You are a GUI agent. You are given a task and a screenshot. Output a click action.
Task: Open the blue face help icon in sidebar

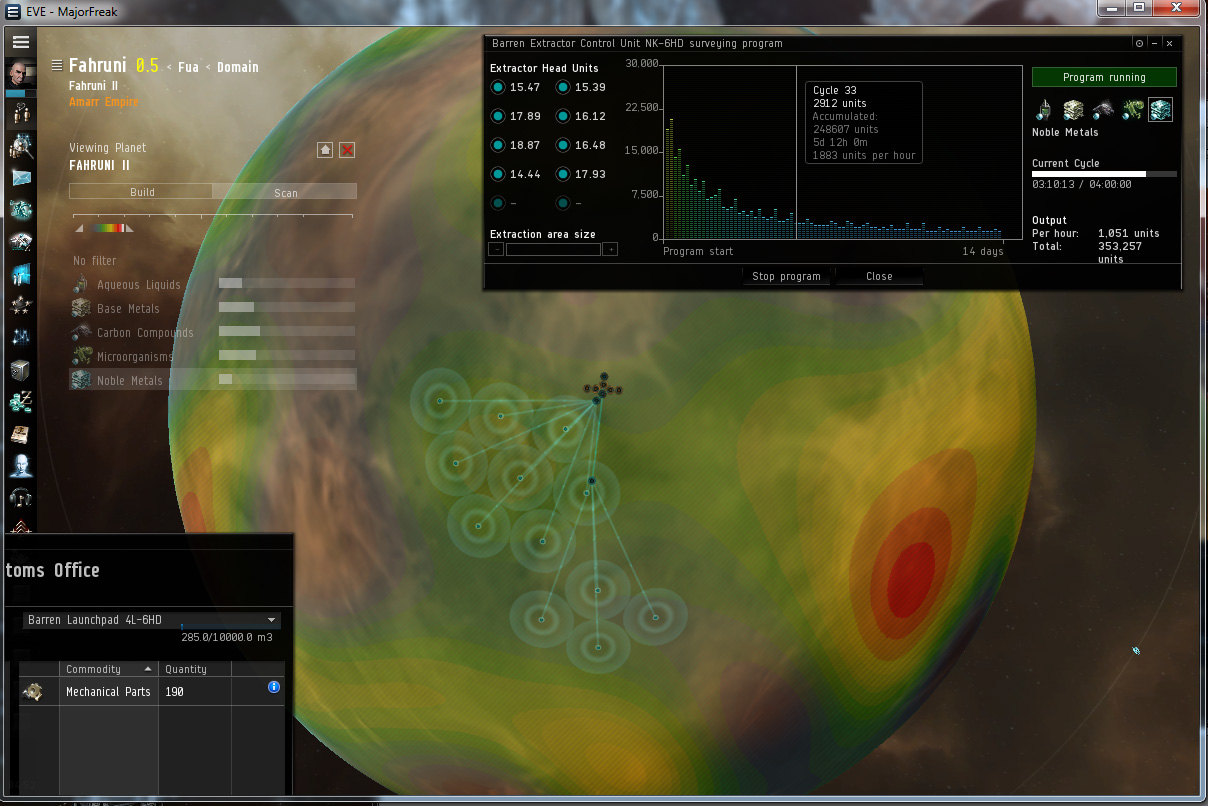[x=20, y=466]
